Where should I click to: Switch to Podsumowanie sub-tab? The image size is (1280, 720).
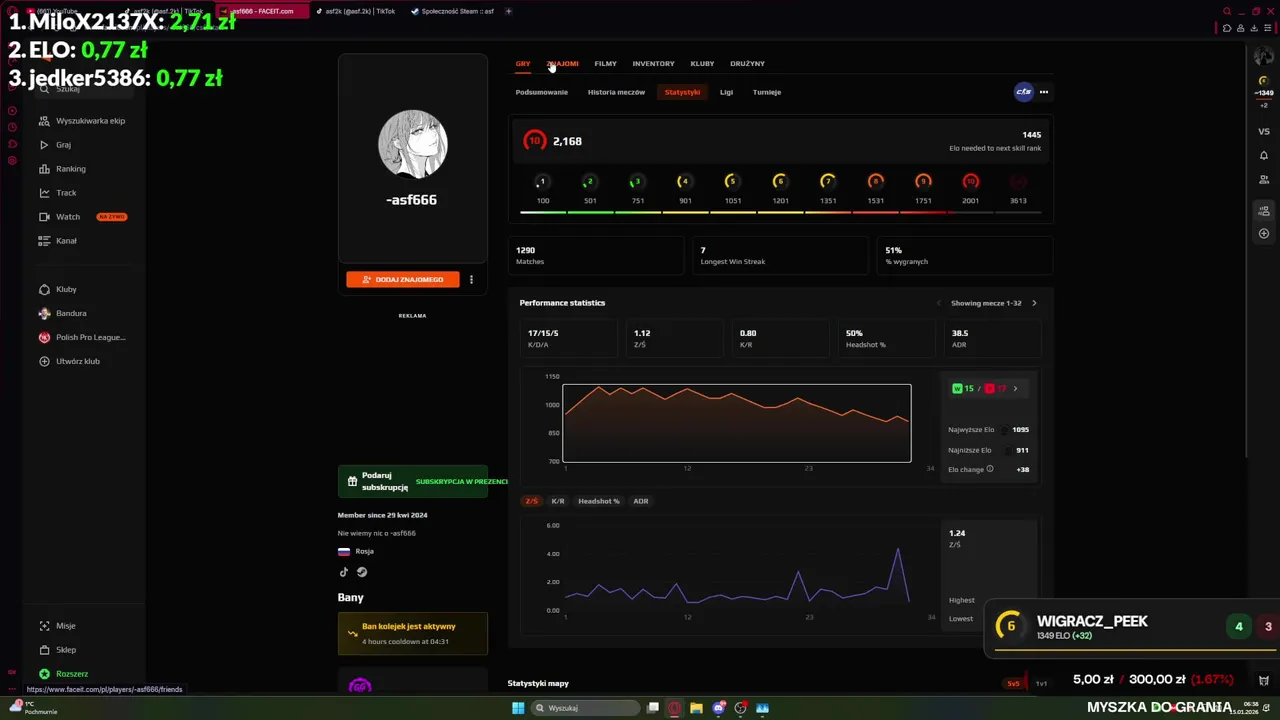pyautogui.click(x=542, y=92)
